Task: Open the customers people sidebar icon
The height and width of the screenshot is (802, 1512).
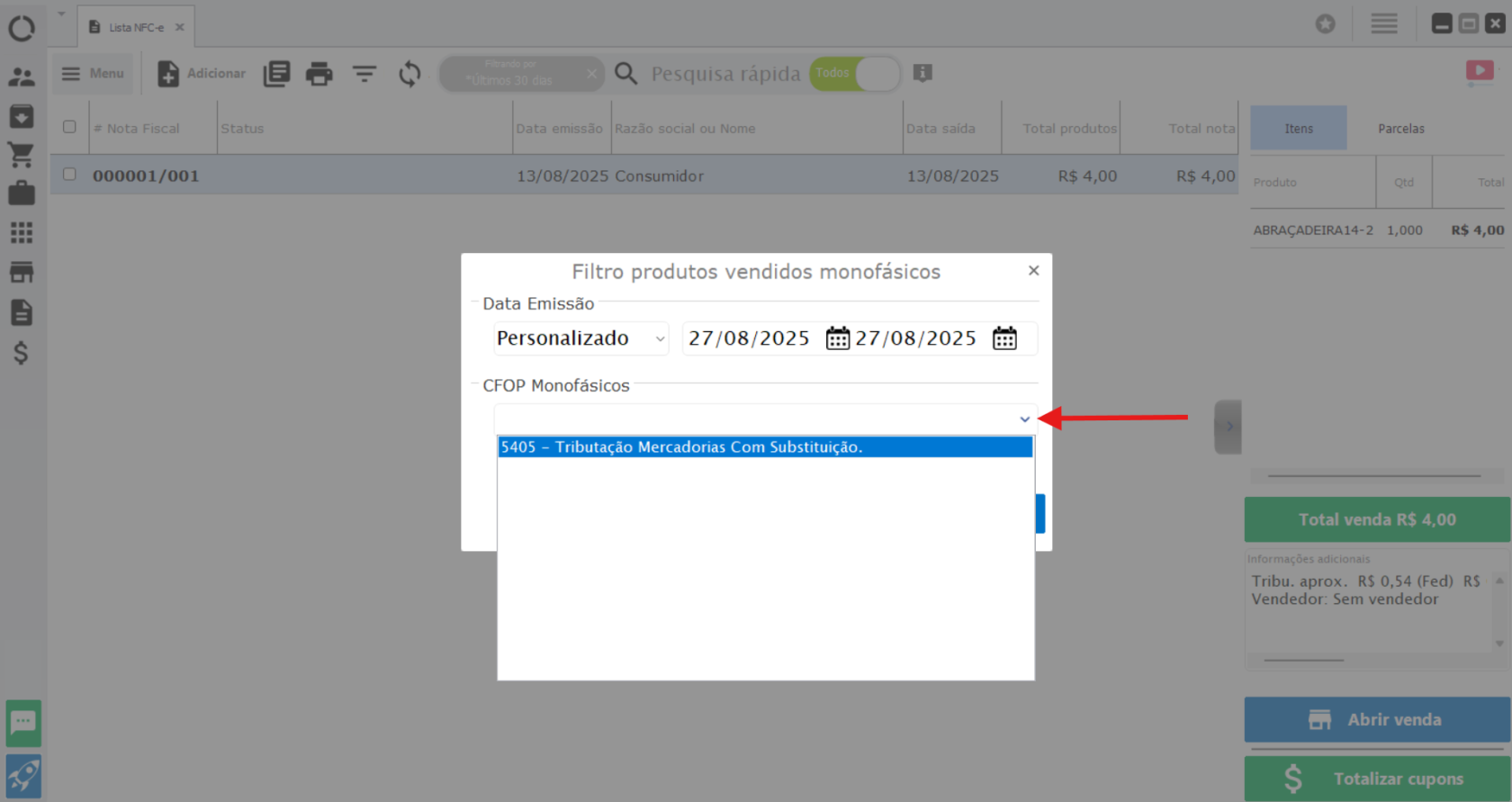Action: tap(21, 77)
